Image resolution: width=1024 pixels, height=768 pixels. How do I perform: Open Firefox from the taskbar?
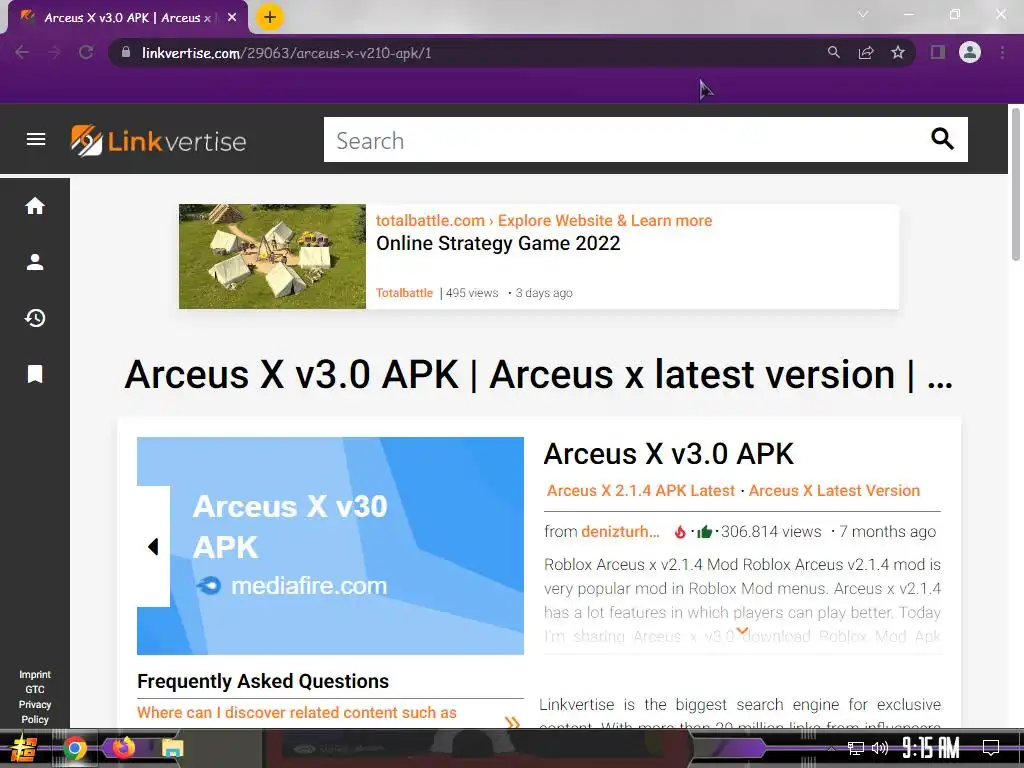(x=123, y=748)
